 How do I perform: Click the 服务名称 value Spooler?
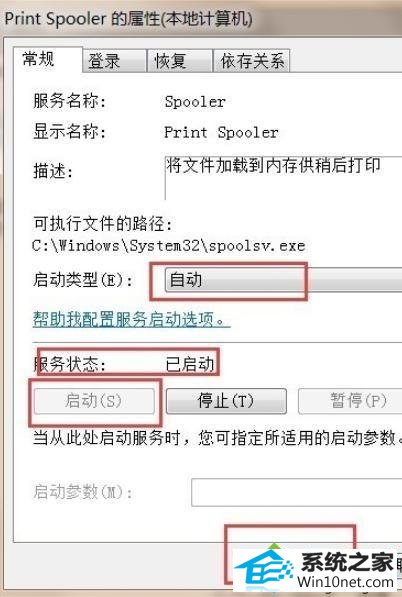(x=195, y=102)
